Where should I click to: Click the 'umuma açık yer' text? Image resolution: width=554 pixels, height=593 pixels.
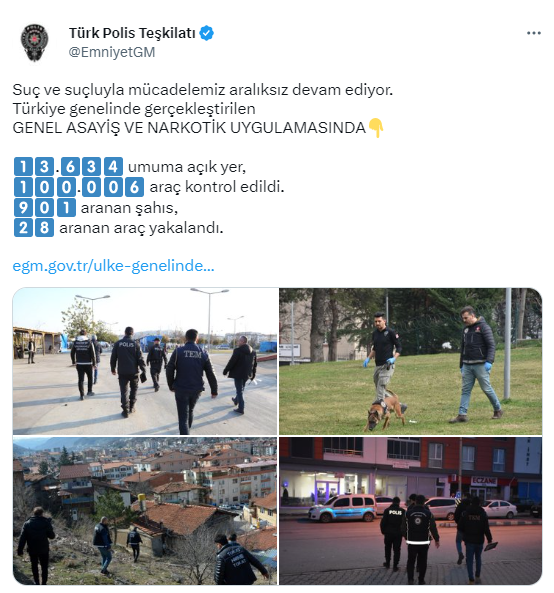point(187,167)
